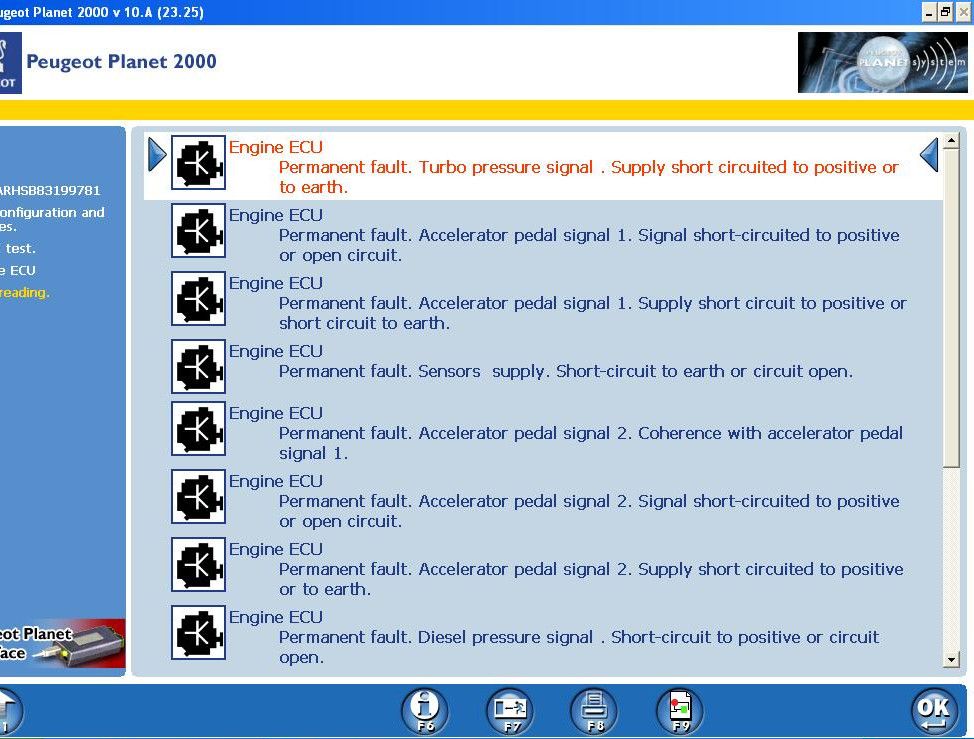Click engine icon for Accelerator pedal signal 1 open circuit fault
Viewport: 974px width, 739px height.
tap(198, 230)
